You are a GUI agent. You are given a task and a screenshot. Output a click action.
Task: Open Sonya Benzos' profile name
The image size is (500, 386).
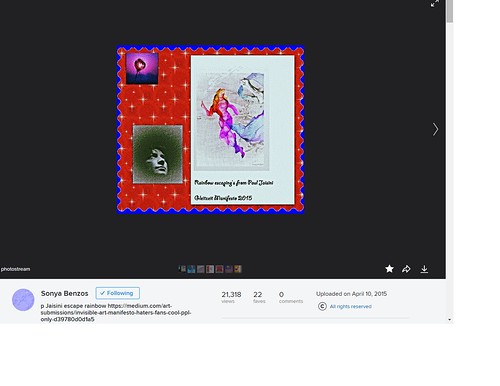(x=64, y=293)
